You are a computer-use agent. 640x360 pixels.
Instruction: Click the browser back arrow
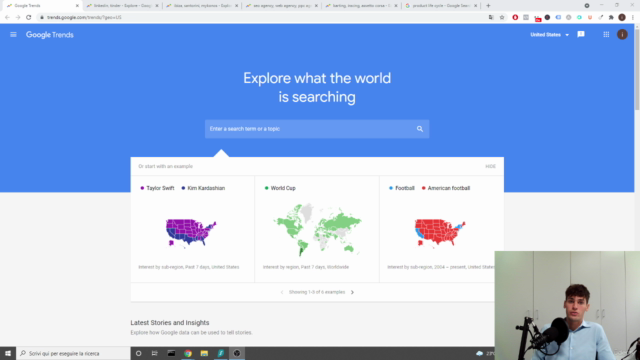tap(7, 17)
